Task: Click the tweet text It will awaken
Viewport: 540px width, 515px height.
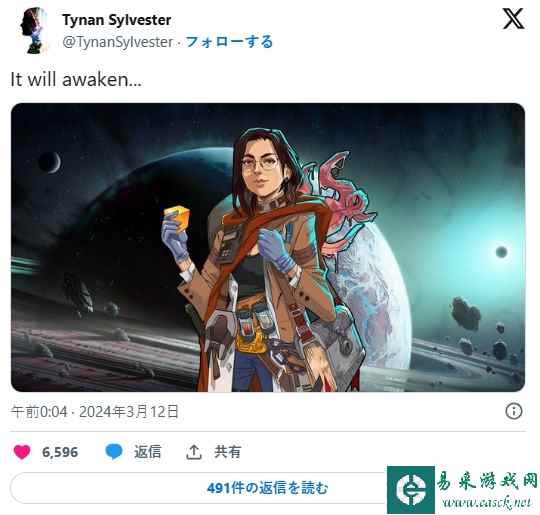Action: click(76, 80)
